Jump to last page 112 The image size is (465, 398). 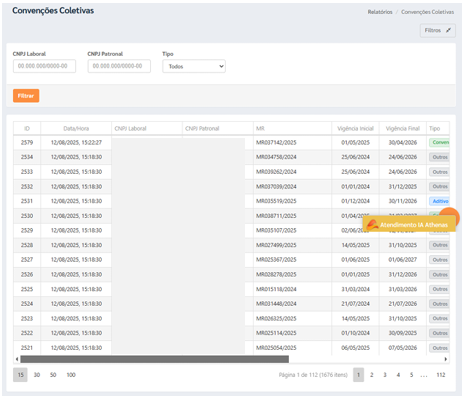point(441,375)
